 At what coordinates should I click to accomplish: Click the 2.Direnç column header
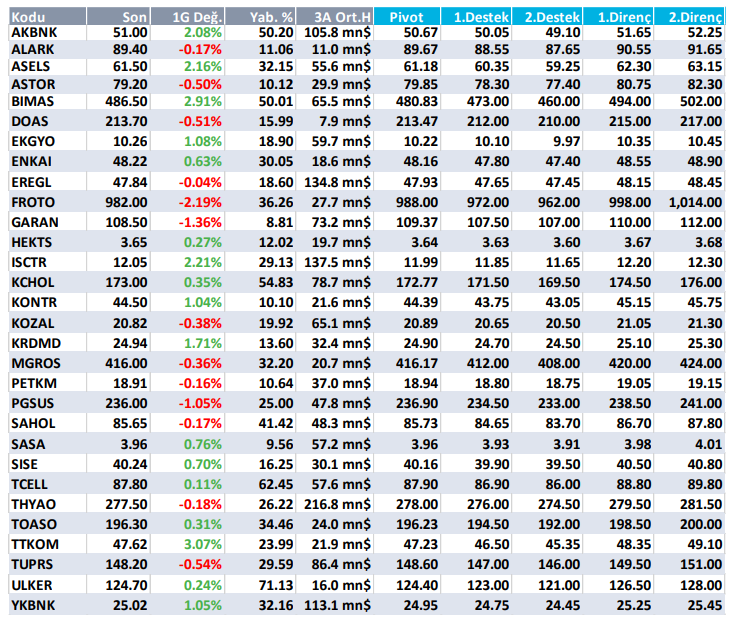click(x=696, y=17)
